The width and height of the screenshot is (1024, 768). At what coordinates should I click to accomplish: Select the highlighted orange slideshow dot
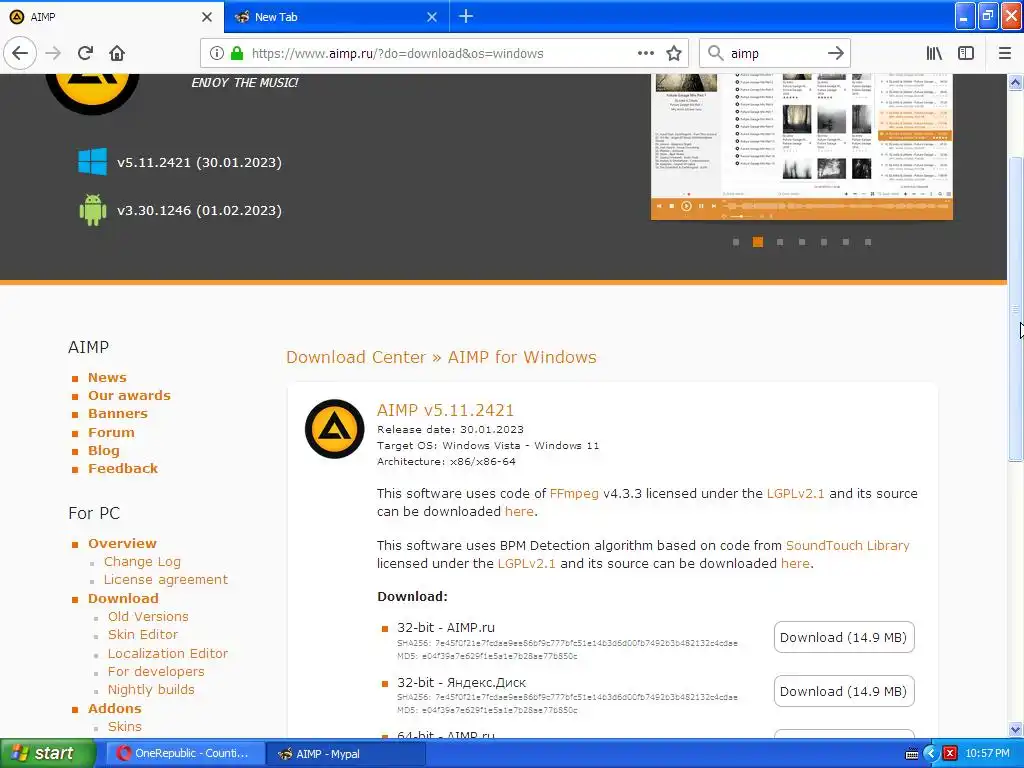[x=758, y=242]
